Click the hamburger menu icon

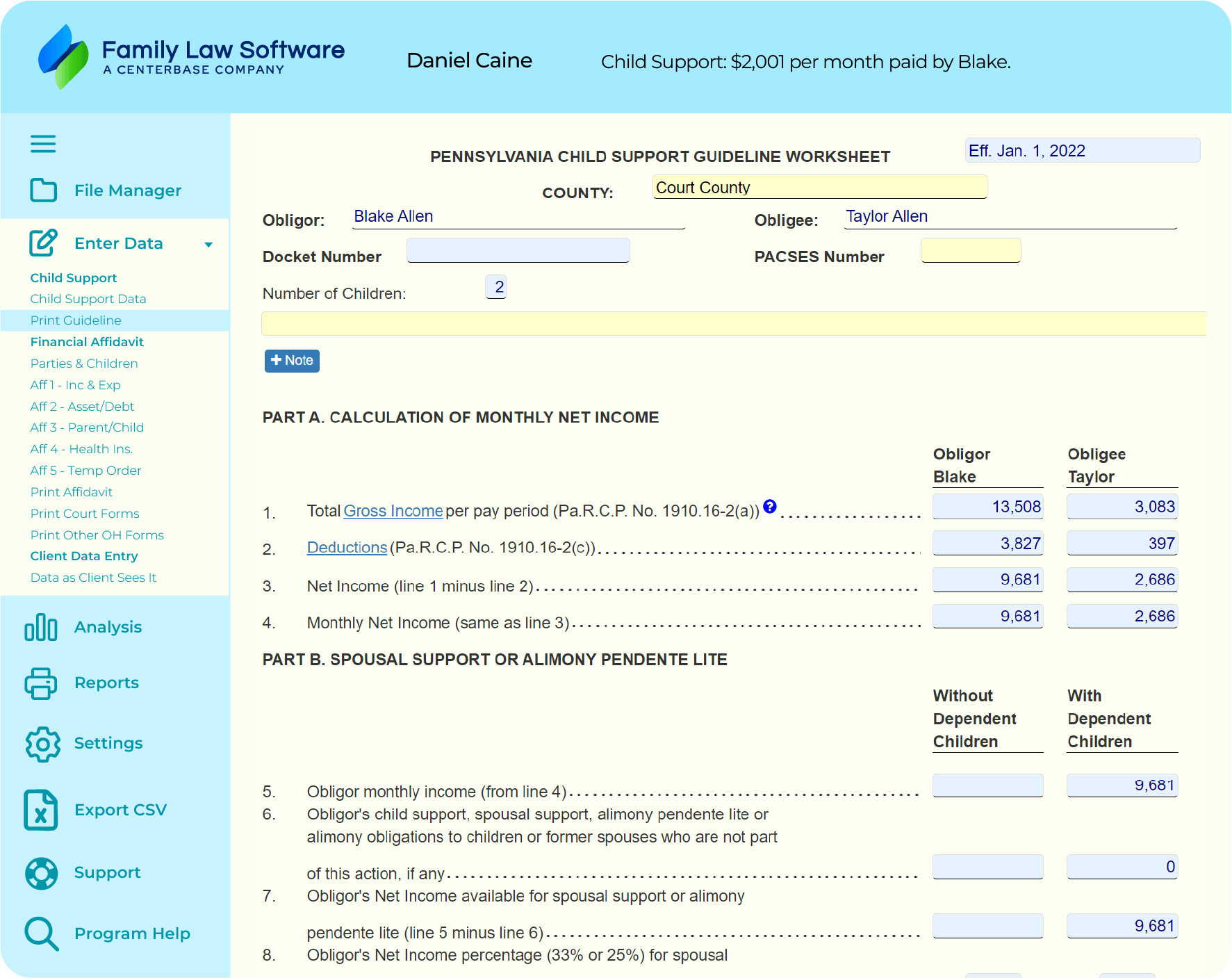43,144
